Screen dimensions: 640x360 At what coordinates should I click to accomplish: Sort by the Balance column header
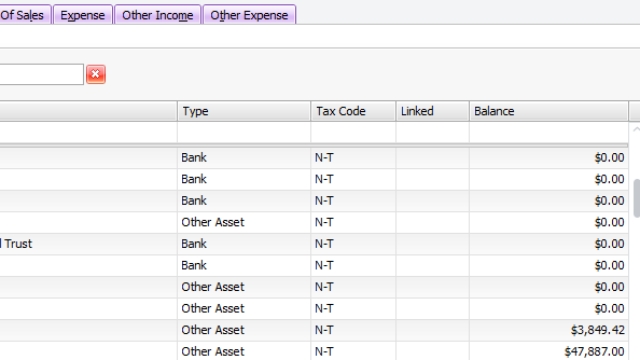click(x=549, y=111)
